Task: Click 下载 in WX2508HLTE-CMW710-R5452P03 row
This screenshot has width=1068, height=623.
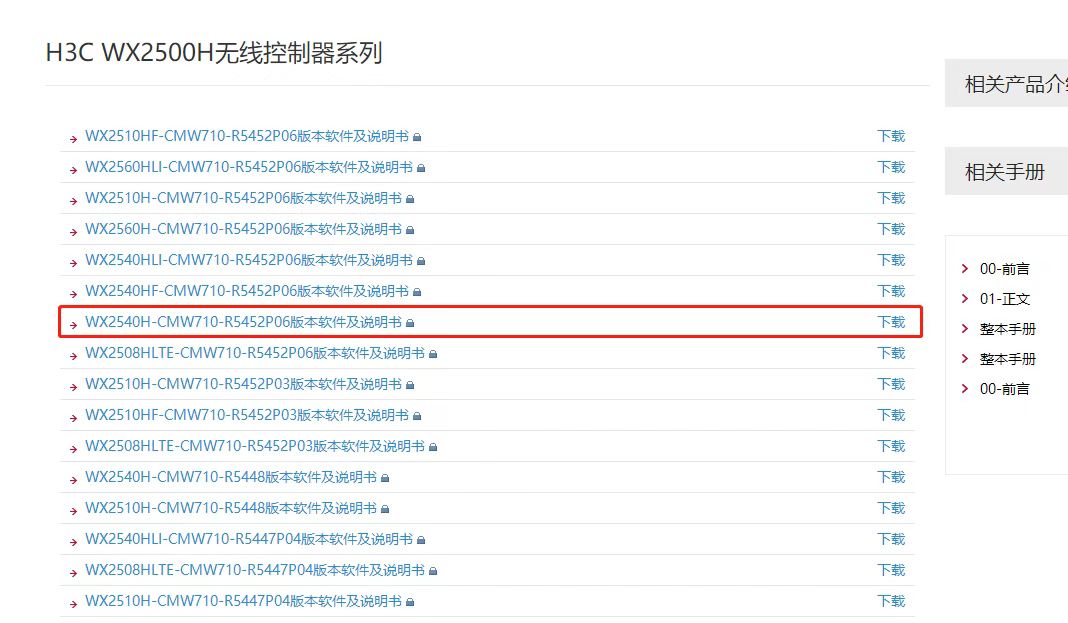Action: pyautogui.click(x=891, y=446)
